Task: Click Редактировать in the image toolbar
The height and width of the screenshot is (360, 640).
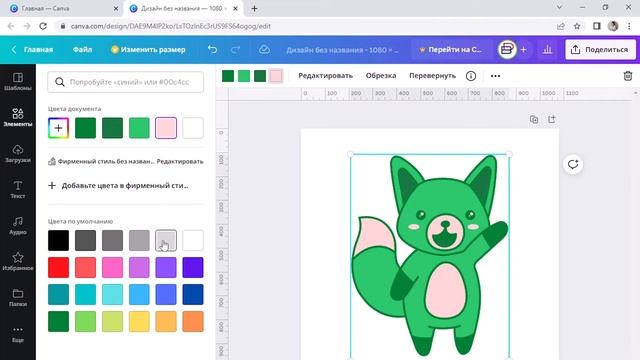Action: coord(325,76)
